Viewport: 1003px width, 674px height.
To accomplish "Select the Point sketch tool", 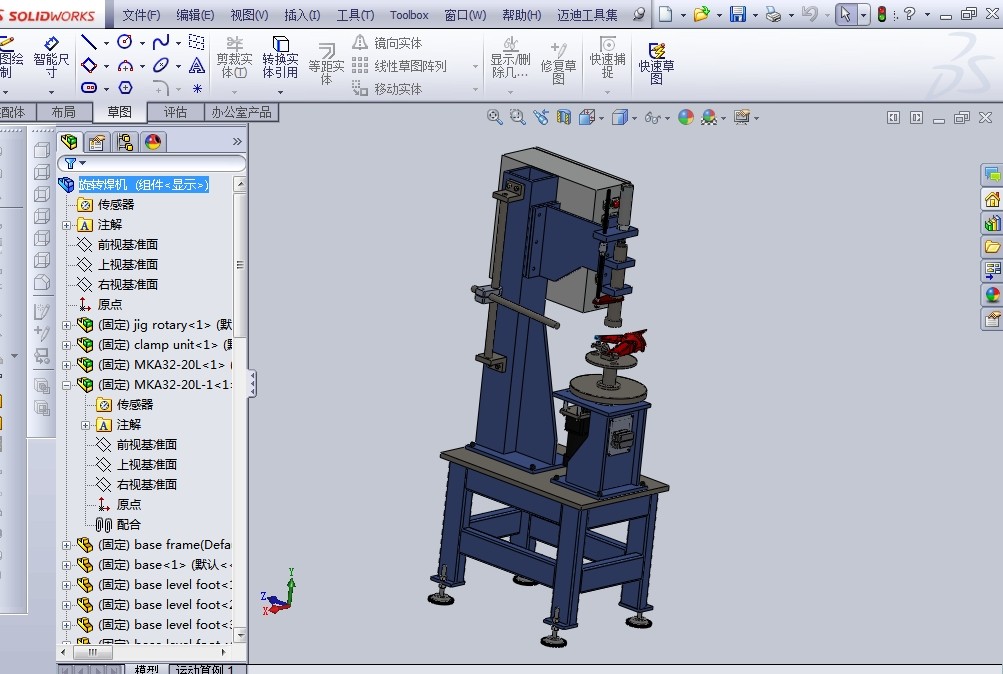I will tap(197, 88).
